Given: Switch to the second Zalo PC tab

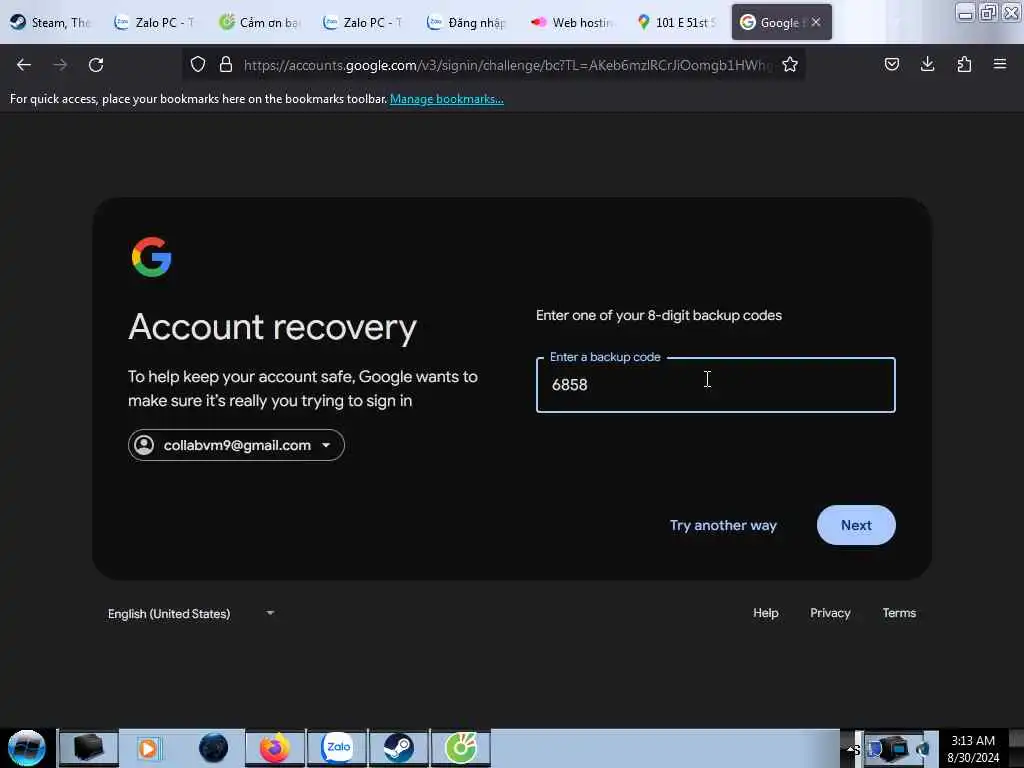Looking at the screenshot, I should (x=362, y=22).
